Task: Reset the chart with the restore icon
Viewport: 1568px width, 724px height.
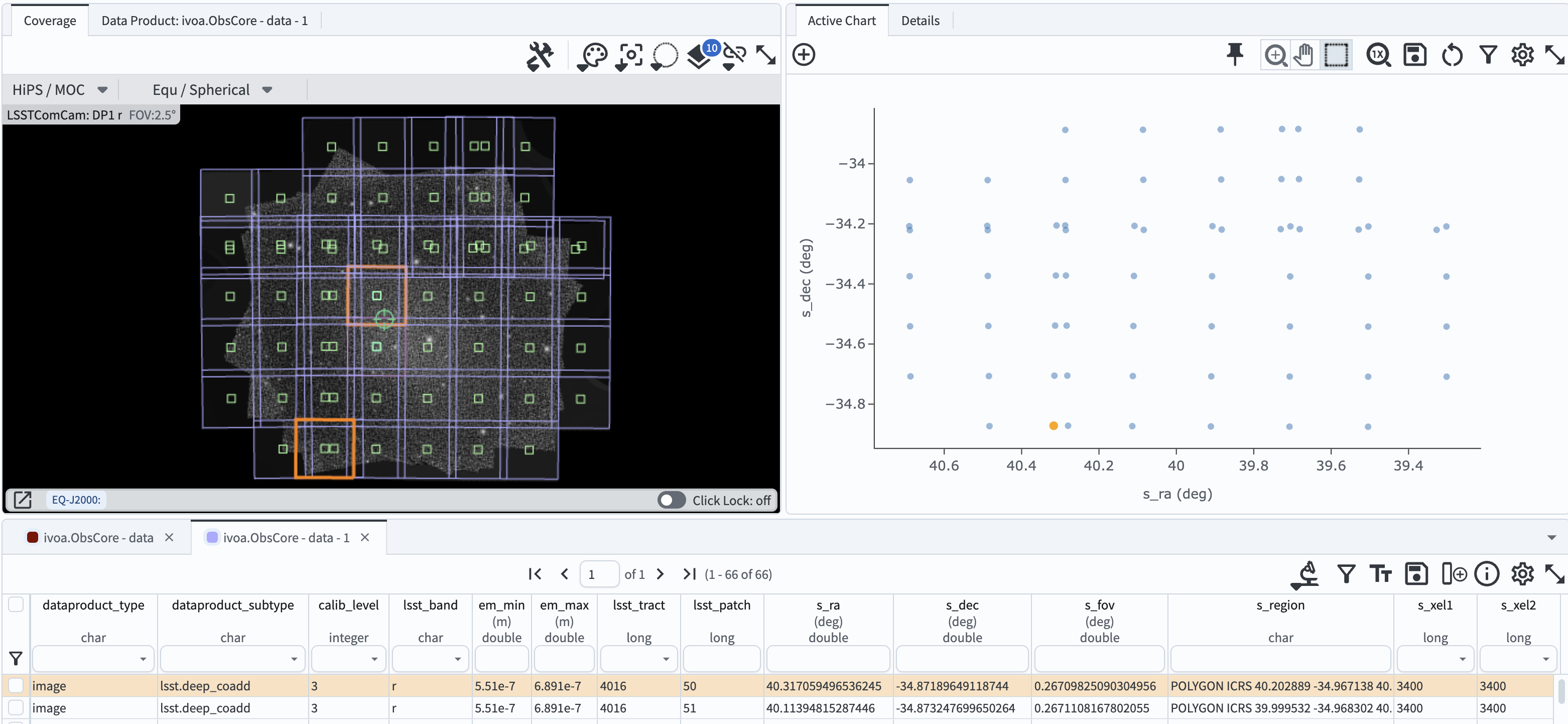Action: [1453, 55]
